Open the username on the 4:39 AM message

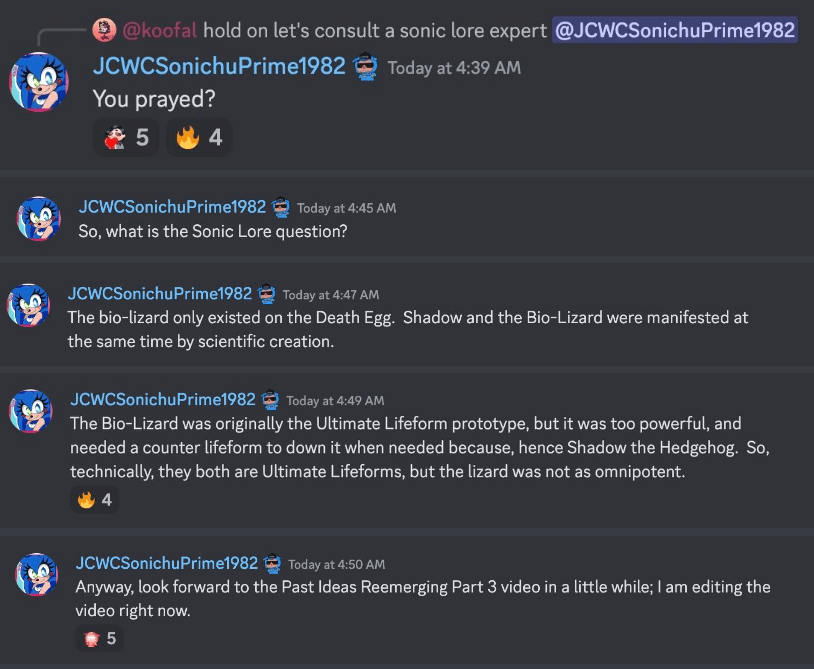[x=219, y=67]
